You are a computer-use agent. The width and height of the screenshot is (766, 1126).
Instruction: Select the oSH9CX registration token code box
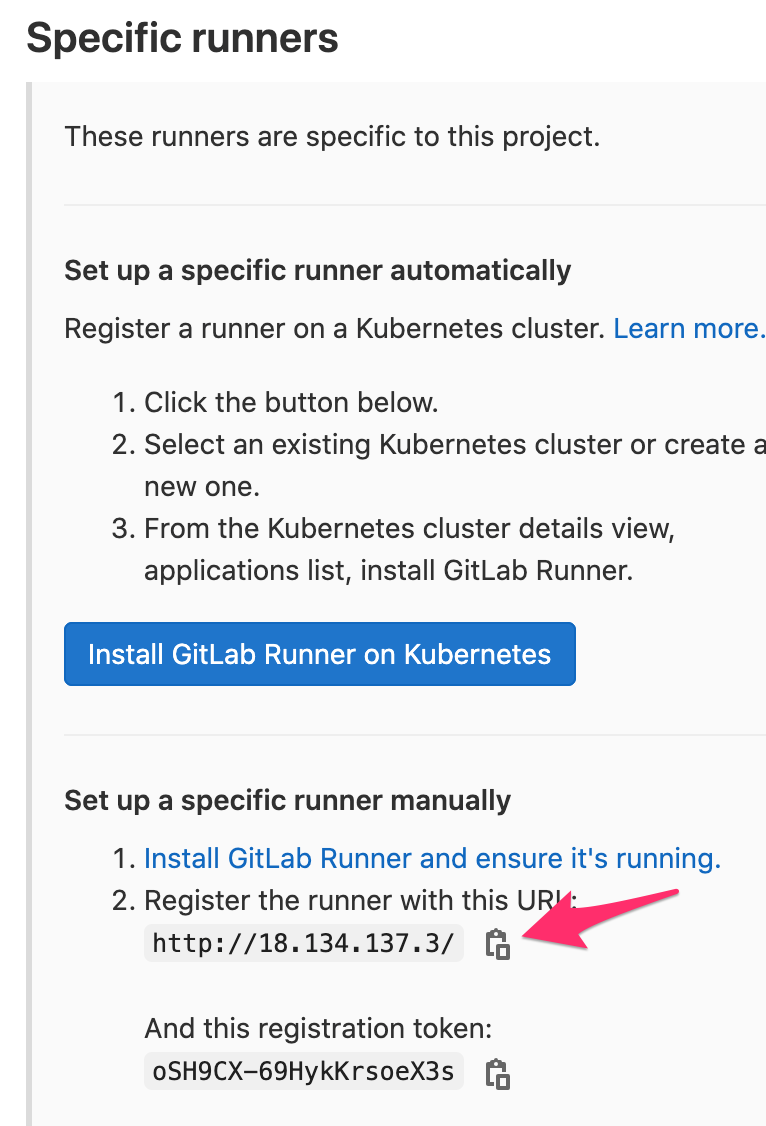pyautogui.click(x=304, y=1071)
